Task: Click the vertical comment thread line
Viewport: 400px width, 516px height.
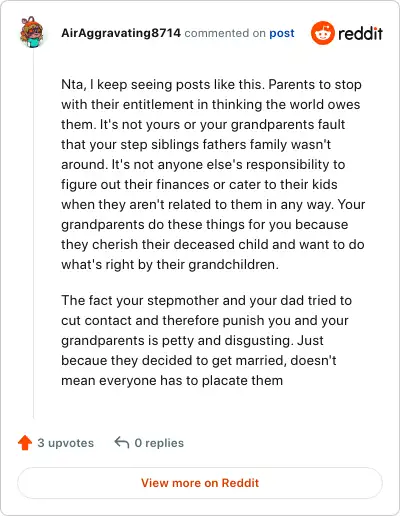Action: (33, 233)
